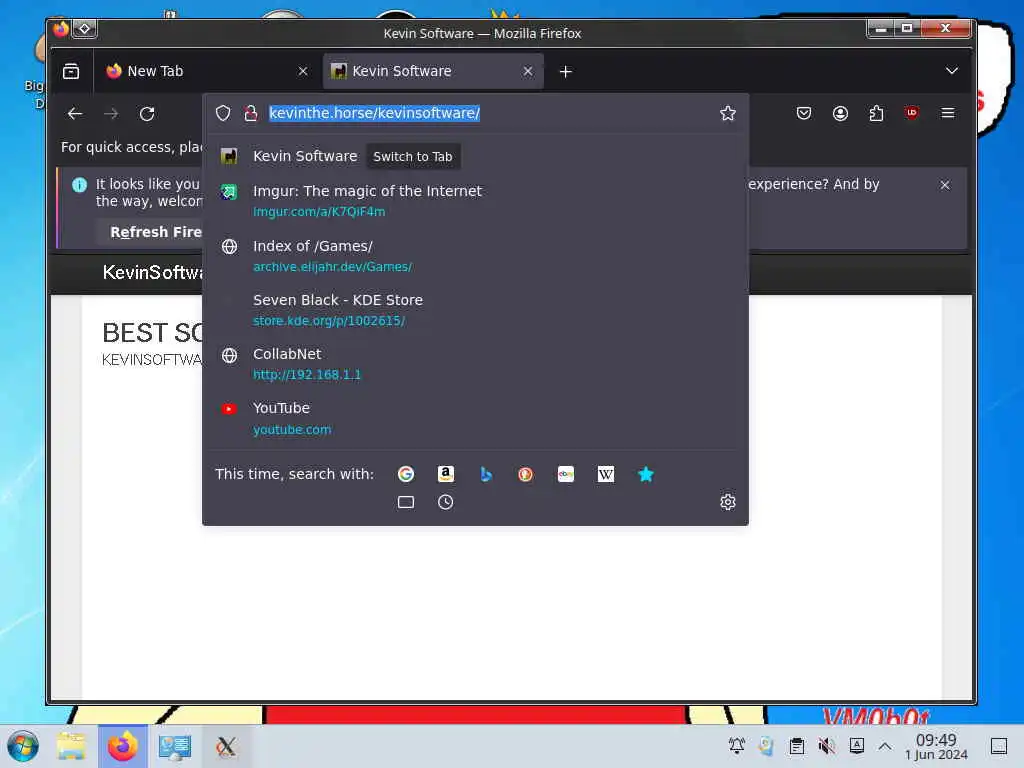1024x768 pixels.
Task: Toggle the muted volume tray icon
Action: pos(827,746)
